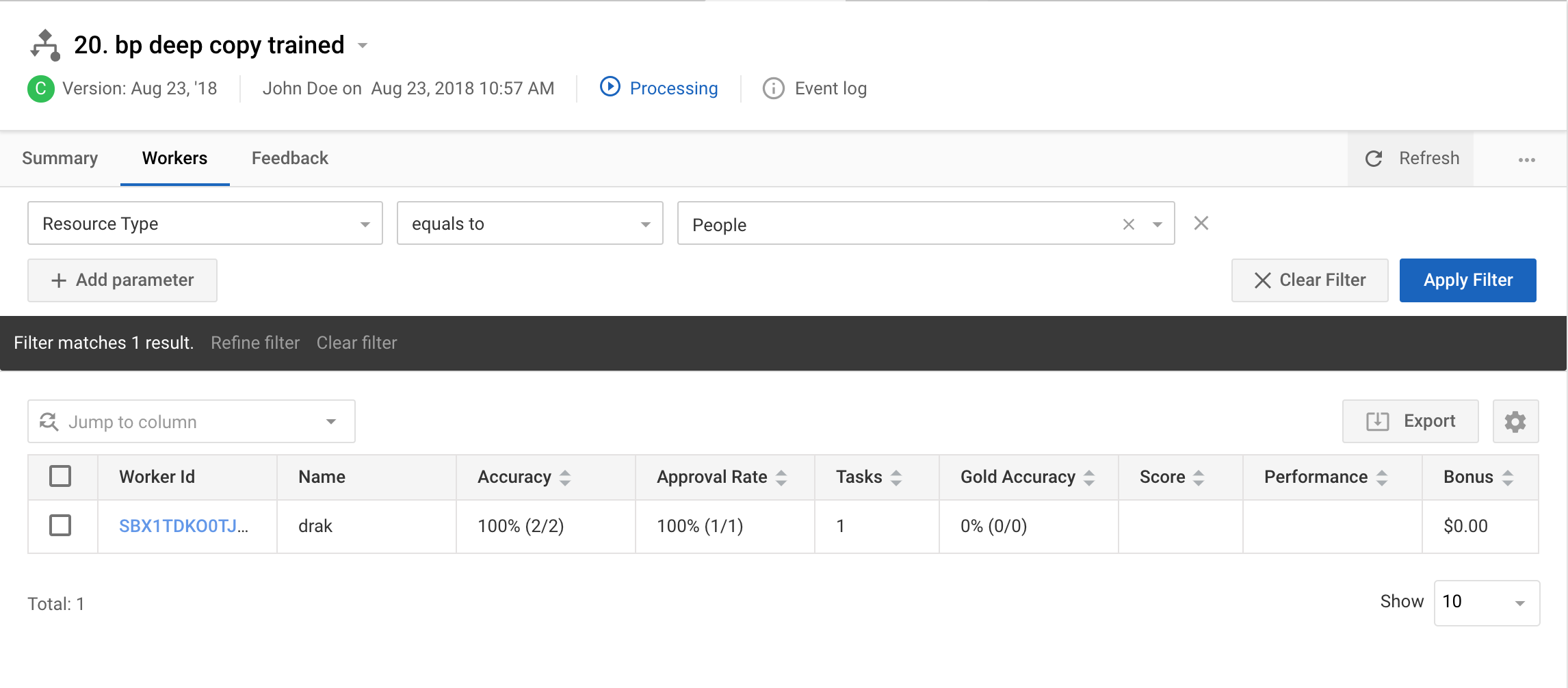This screenshot has height=688, width=1568.
Task: Sort by the Bonus column arrows
Action: pos(1508,478)
